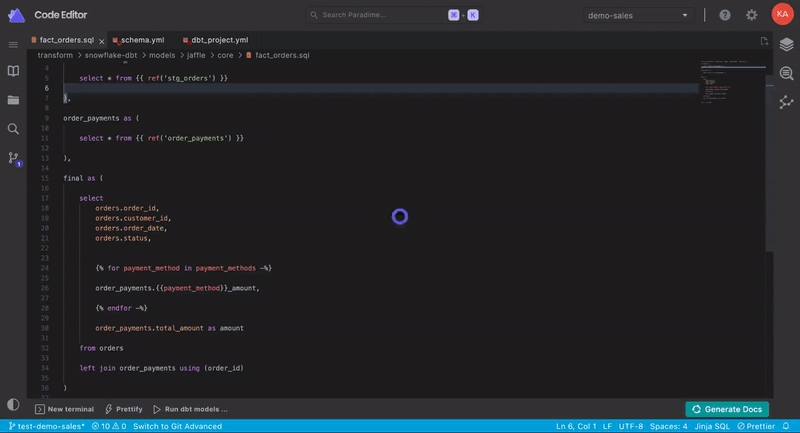Viewport: 800px width, 433px height.
Task: Toggle the dark/light theme switch
Action: [x=13, y=404]
